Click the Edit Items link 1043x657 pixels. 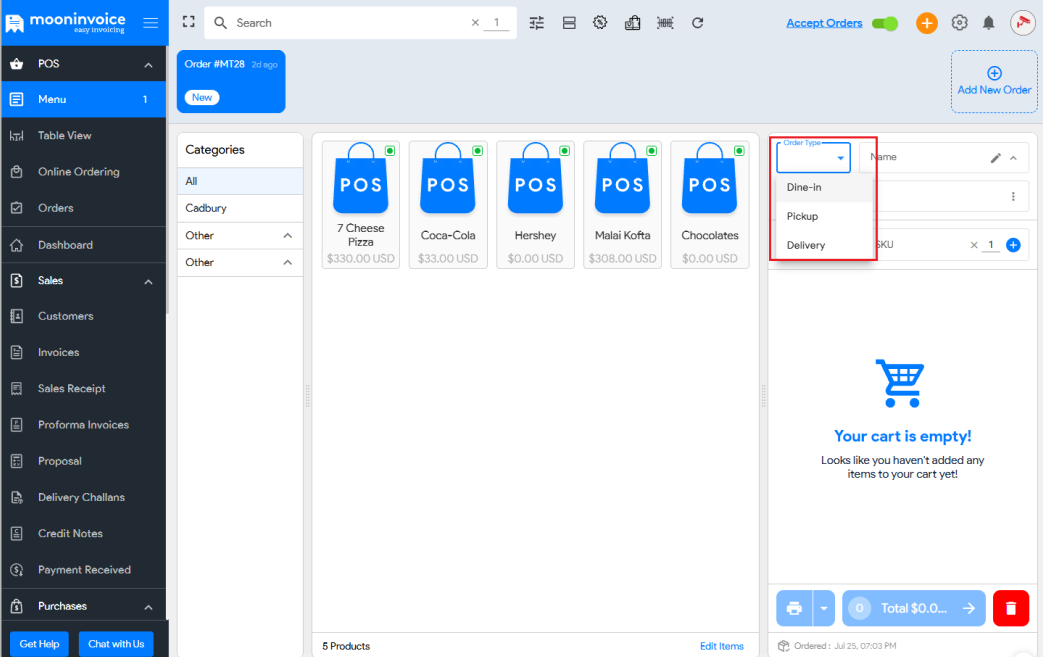(721, 646)
